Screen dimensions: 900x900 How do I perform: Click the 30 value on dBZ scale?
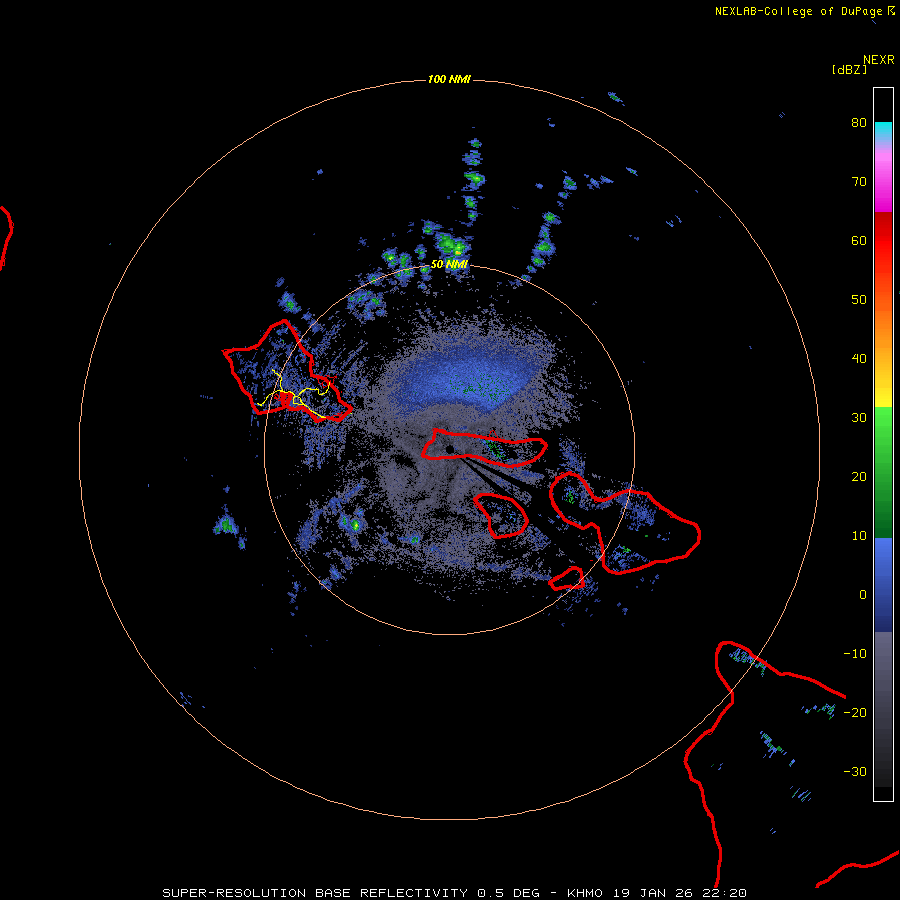pos(859,418)
